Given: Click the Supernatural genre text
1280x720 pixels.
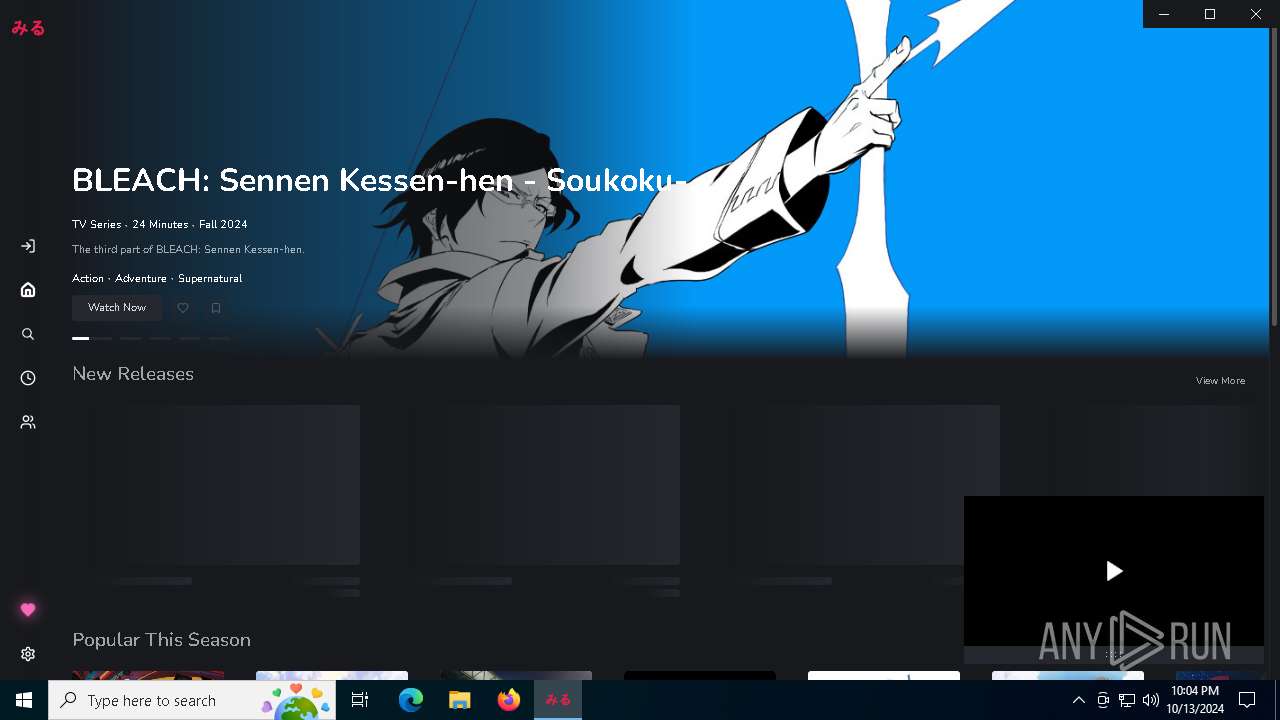Looking at the screenshot, I should pyautogui.click(x=210, y=278).
